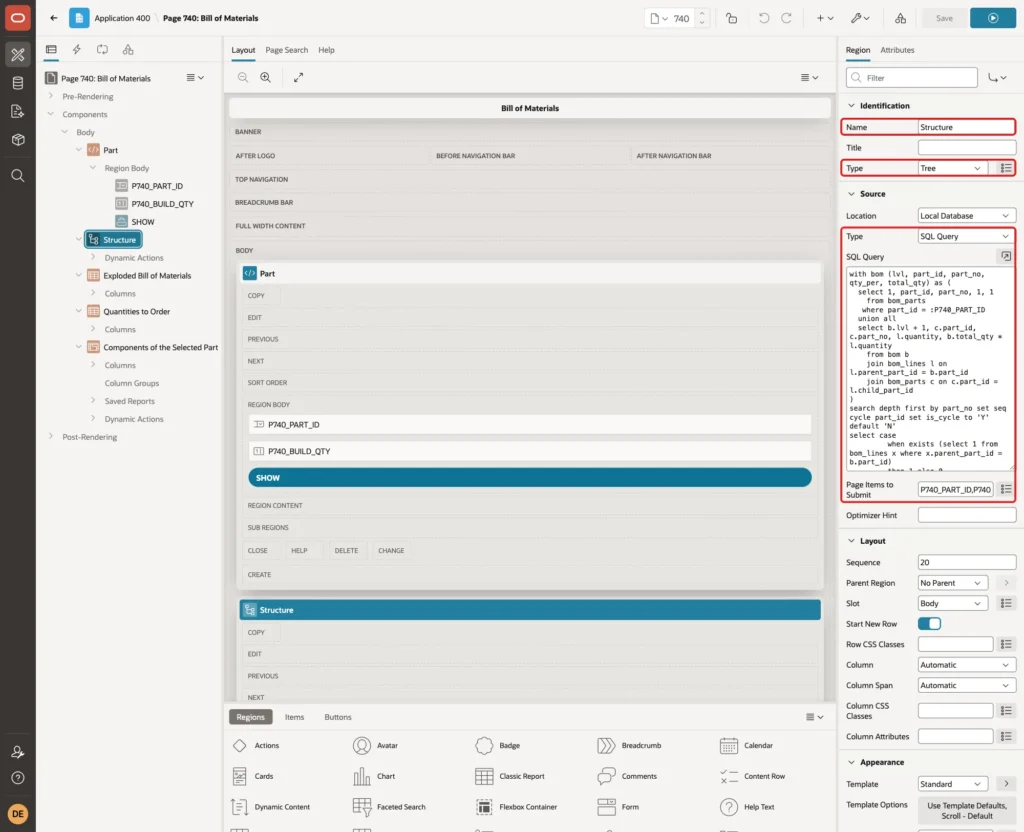This screenshot has height=832, width=1024.
Task: Expand the layout pane to full size
Action: coord(298,77)
